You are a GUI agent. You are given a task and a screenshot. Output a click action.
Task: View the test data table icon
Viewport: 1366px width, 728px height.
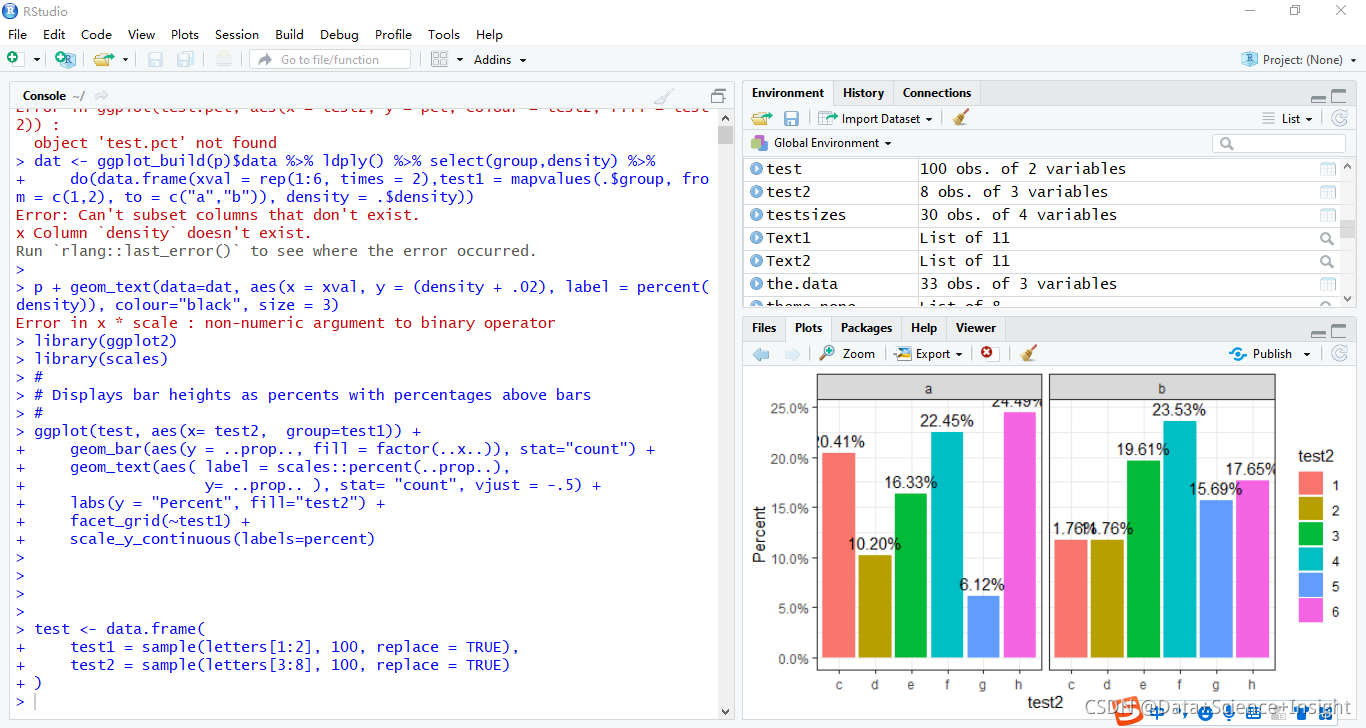point(1328,169)
